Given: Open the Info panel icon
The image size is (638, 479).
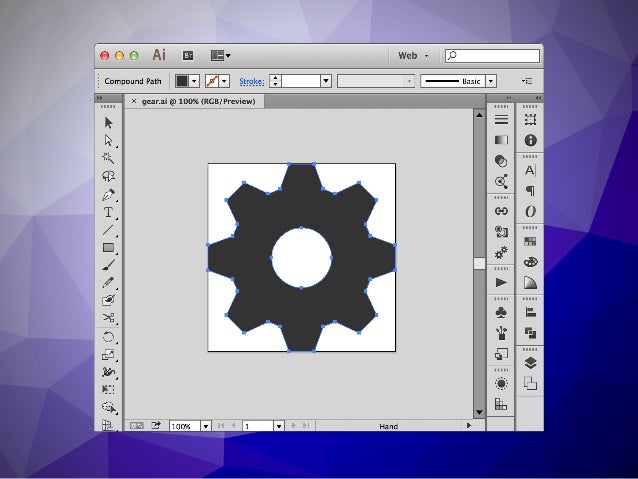Looking at the screenshot, I should 530,141.
